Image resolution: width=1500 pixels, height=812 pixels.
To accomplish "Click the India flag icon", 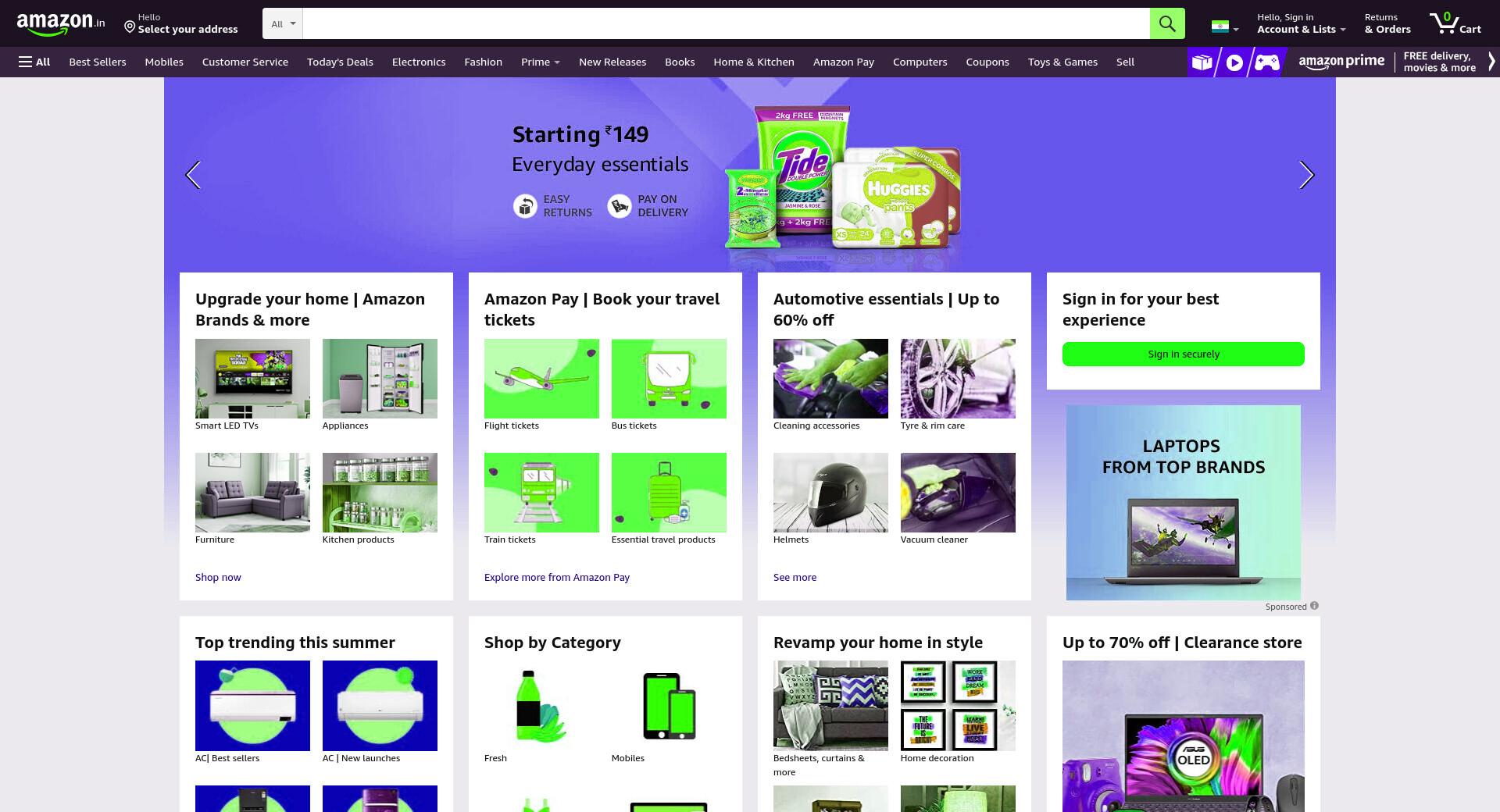I will click(1220, 27).
